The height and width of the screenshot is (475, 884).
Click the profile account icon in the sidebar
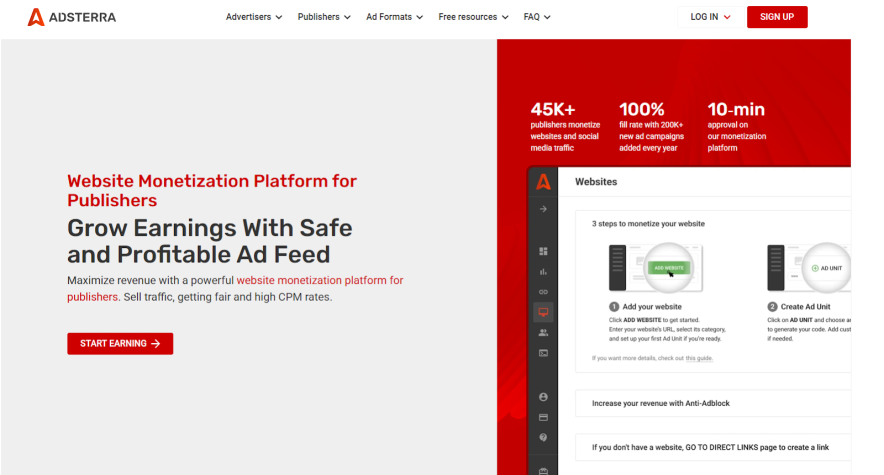(x=543, y=397)
